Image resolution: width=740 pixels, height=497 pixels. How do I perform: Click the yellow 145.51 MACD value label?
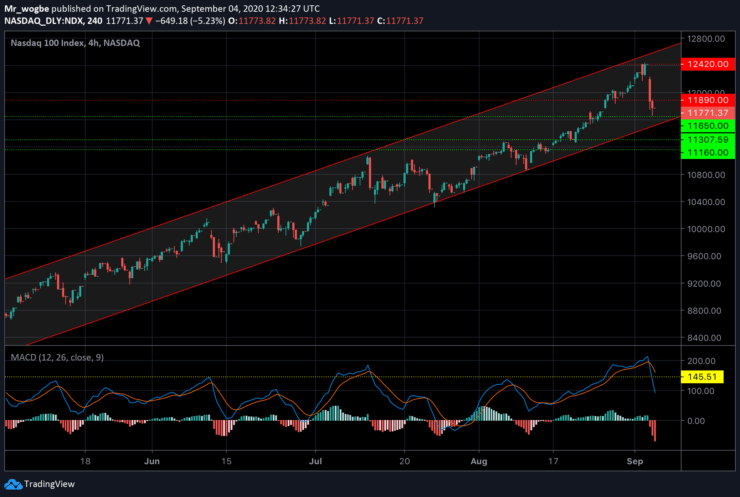pyautogui.click(x=702, y=377)
